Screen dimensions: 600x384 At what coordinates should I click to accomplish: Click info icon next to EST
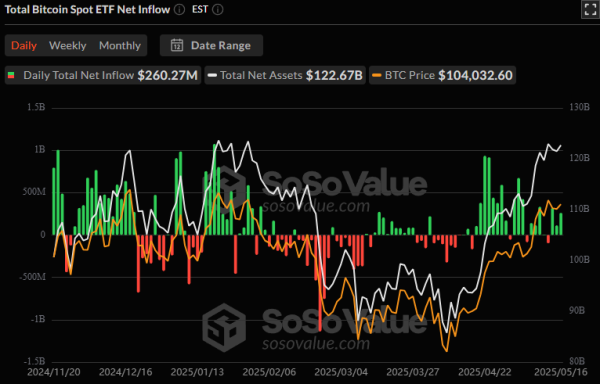click(x=217, y=10)
